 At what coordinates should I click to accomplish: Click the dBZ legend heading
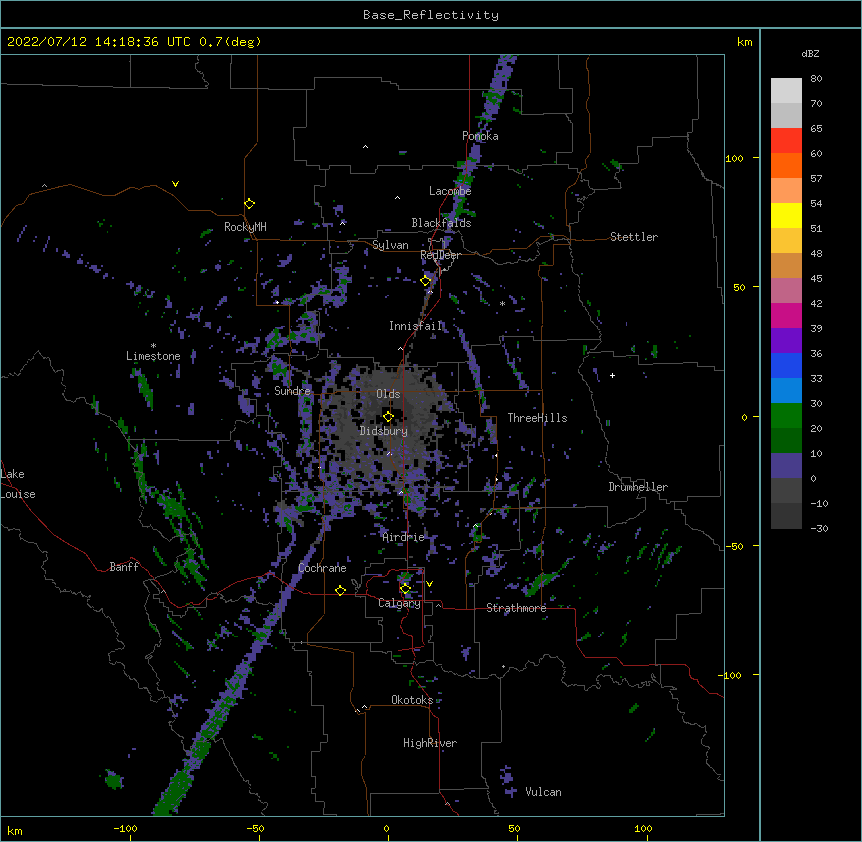point(810,54)
